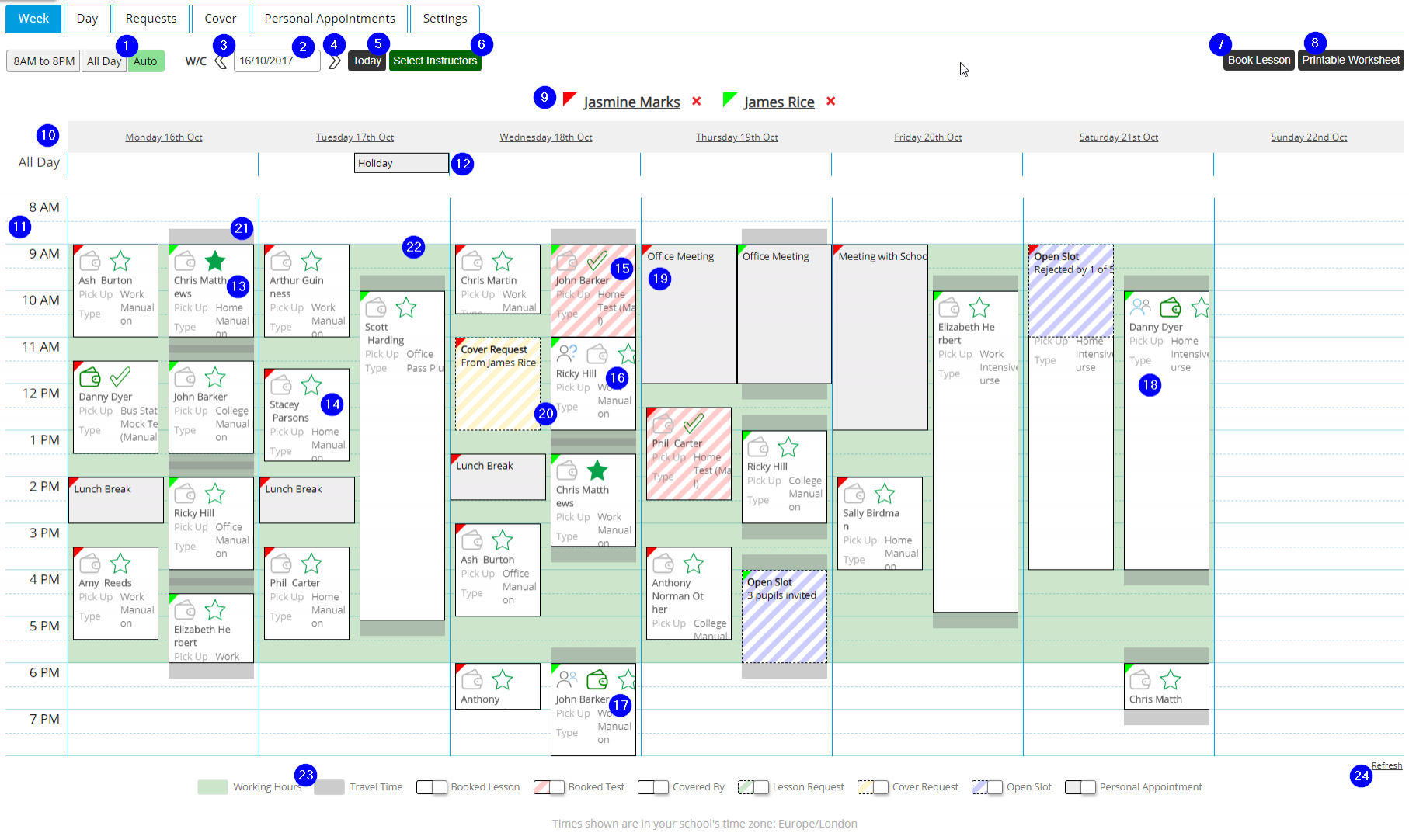
Task: Click star icon on Stacey Parsons lesson
Action: [311, 385]
